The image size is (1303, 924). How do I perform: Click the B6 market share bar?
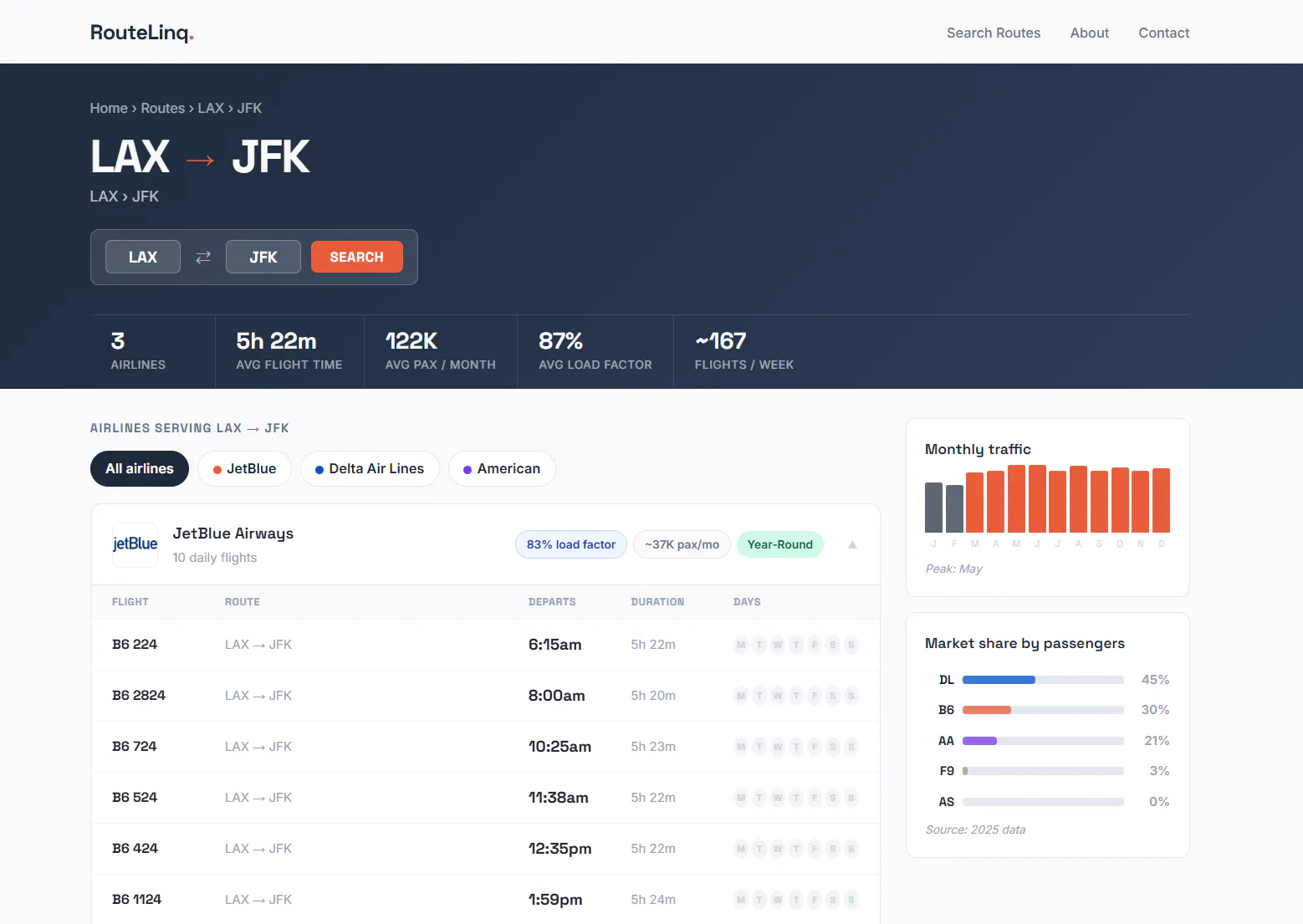(1043, 710)
